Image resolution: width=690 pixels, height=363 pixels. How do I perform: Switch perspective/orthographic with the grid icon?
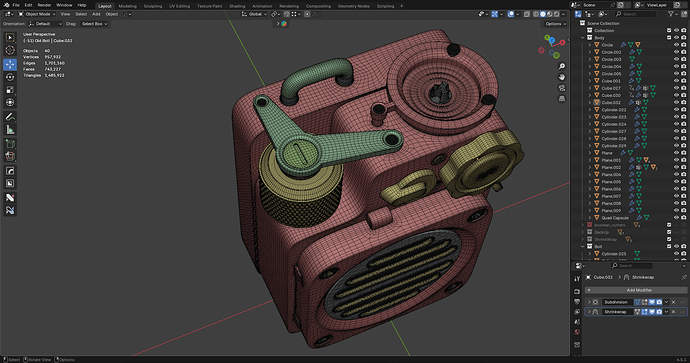click(562, 99)
